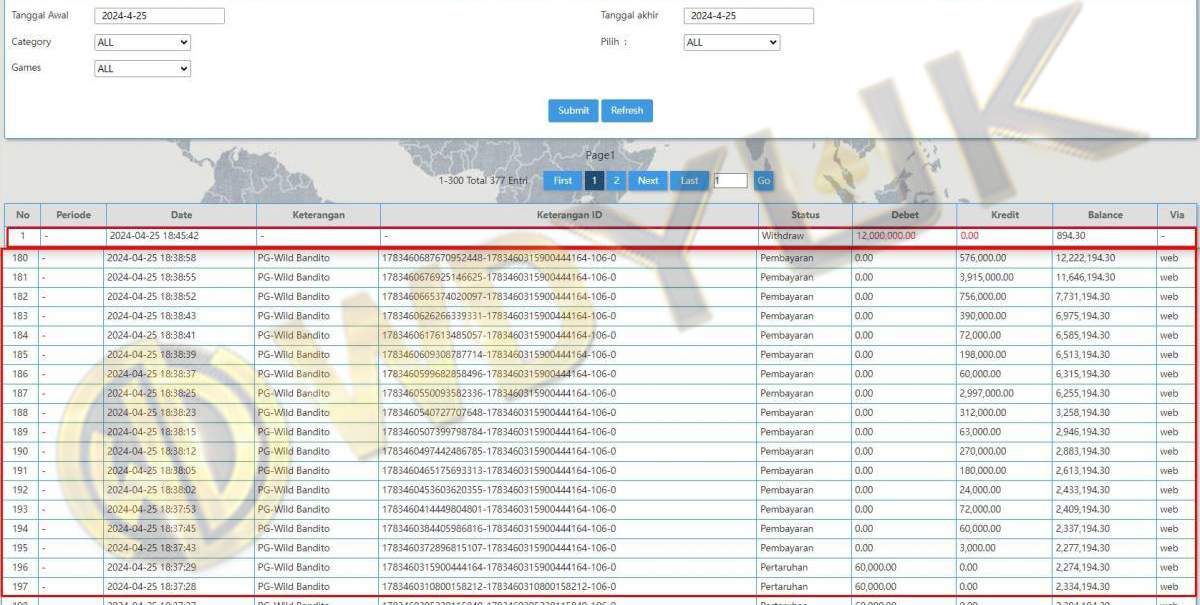This screenshot has width=1200, height=605.
Task: Click the kredit value 180,000.00
Action: [x=982, y=471]
